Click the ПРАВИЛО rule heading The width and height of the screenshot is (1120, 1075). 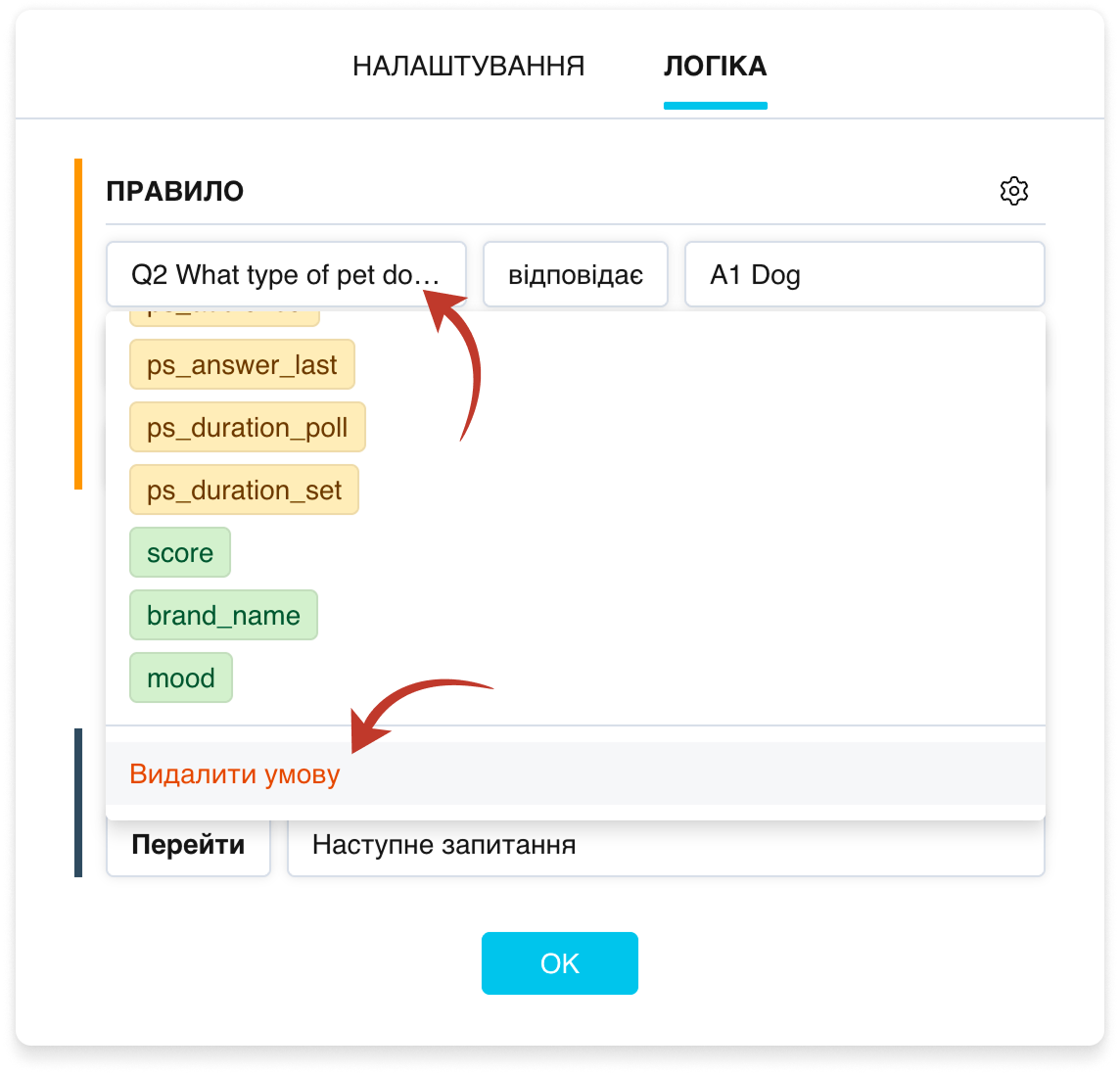click(x=175, y=191)
